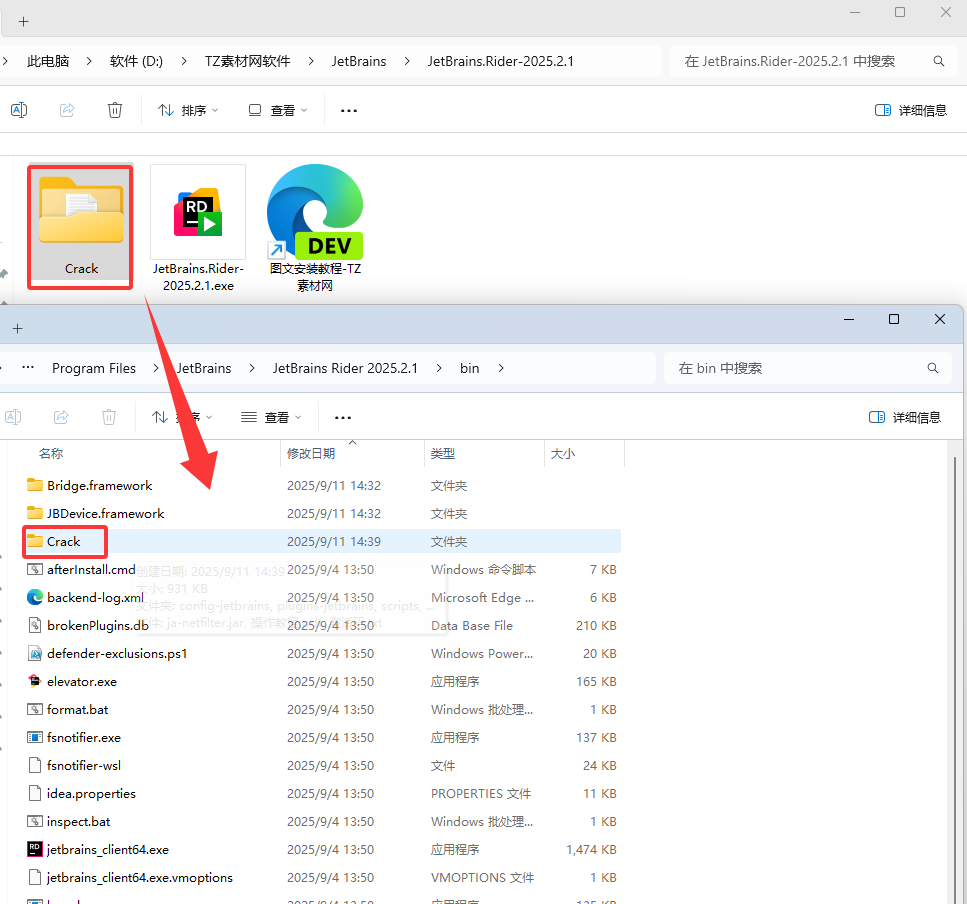Click the share icon in top window toolbar
This screenshot has height=904, width=967.
[67, 110]
